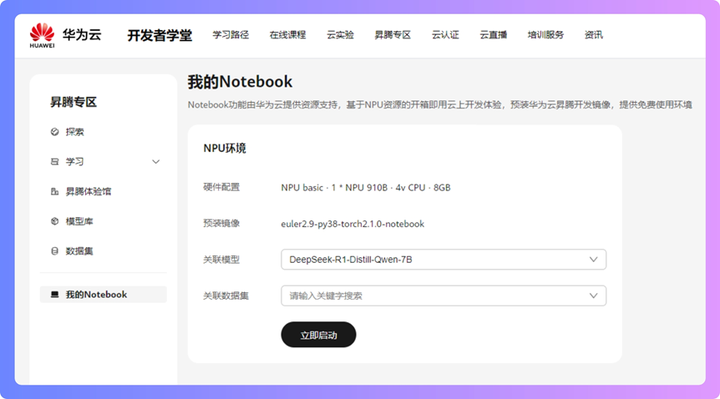The width and height of the screenshot is (720, 399).
Task: Click the euler2.9-py38-torch2.1.0-notebook image text
Action: (353, 224)
